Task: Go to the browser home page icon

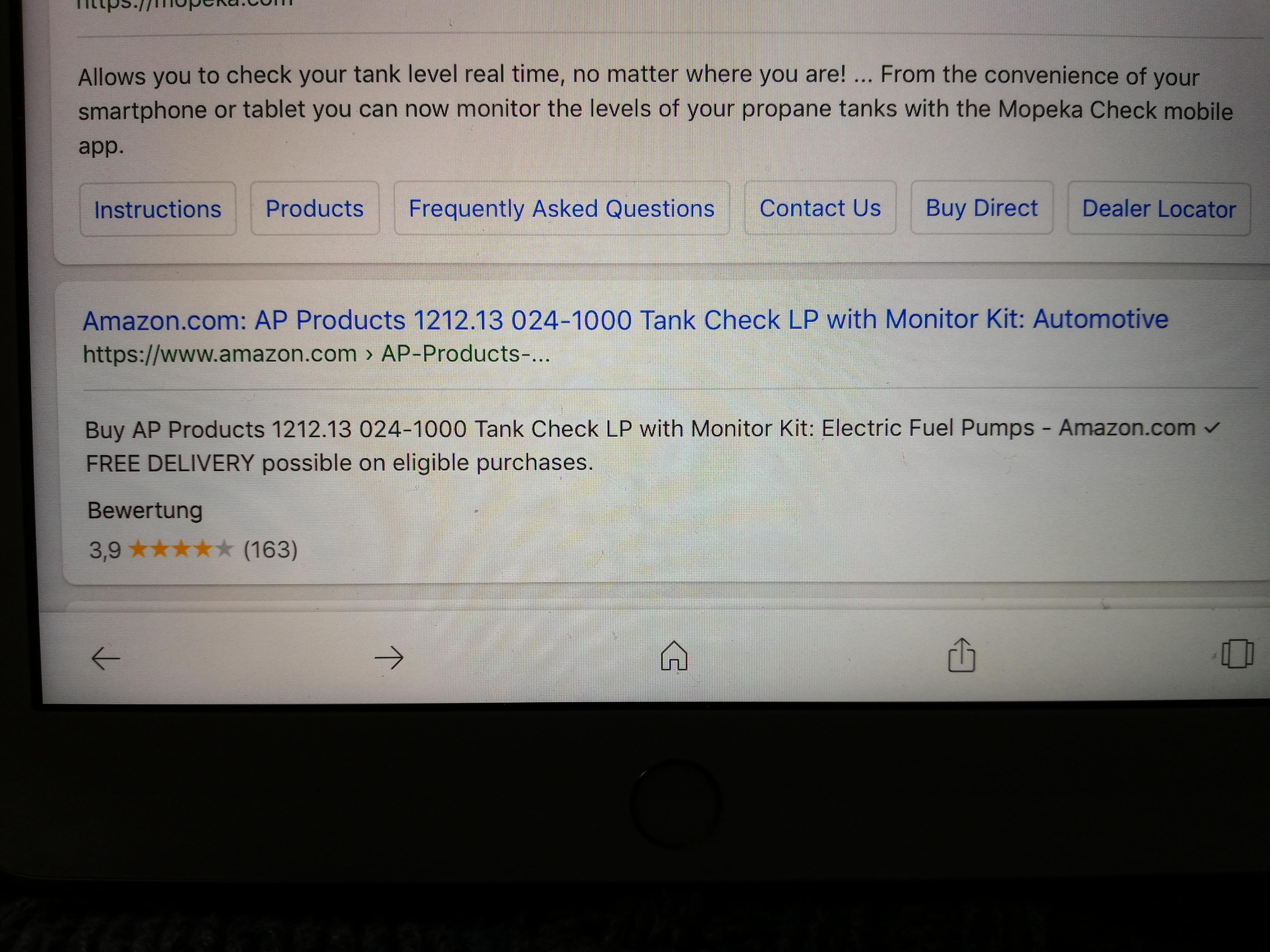Action: pyautogui.click(x=674, y=655)
